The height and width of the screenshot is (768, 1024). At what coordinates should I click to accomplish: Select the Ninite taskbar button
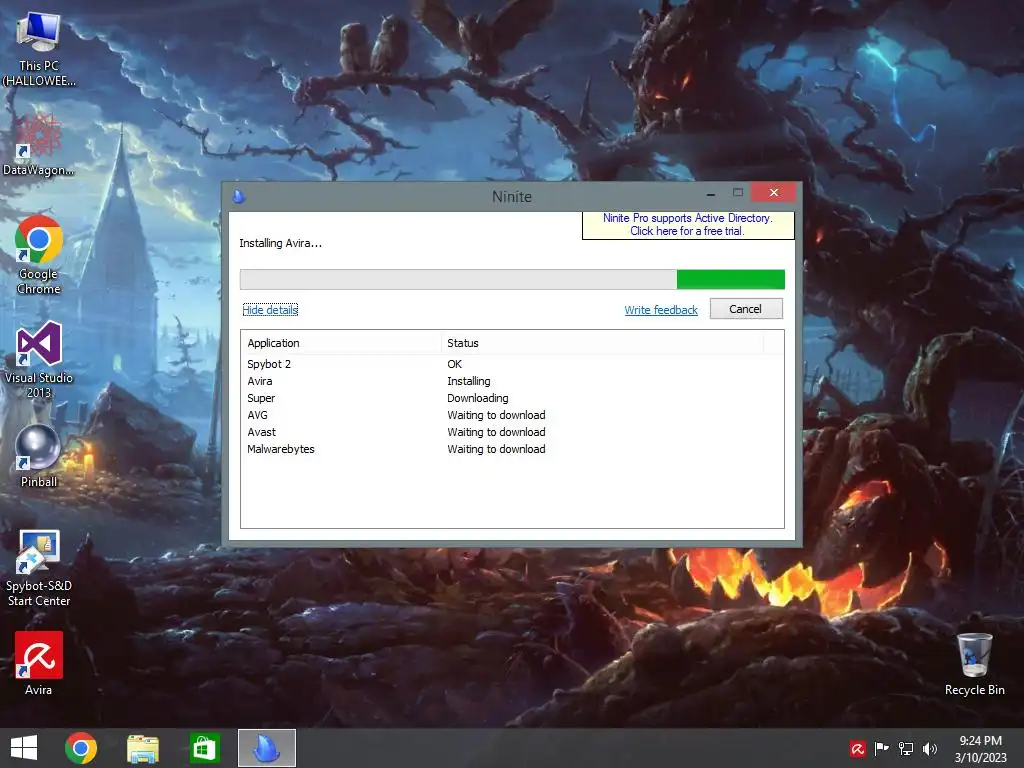pyautogui.click(x=266, y=748)
